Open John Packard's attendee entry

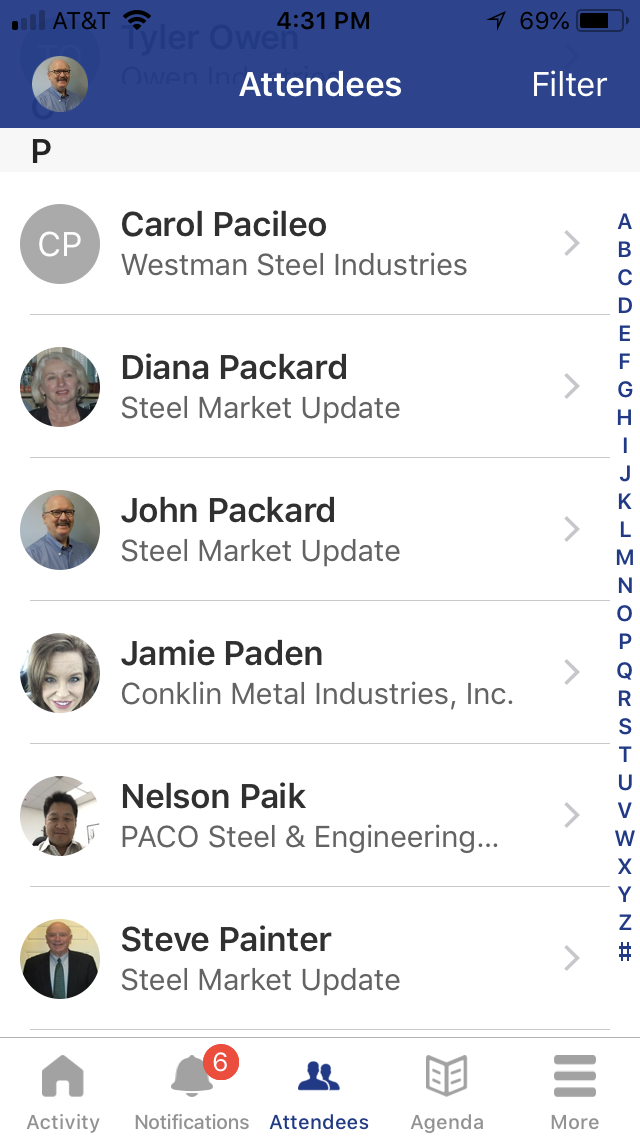point(300,530)
